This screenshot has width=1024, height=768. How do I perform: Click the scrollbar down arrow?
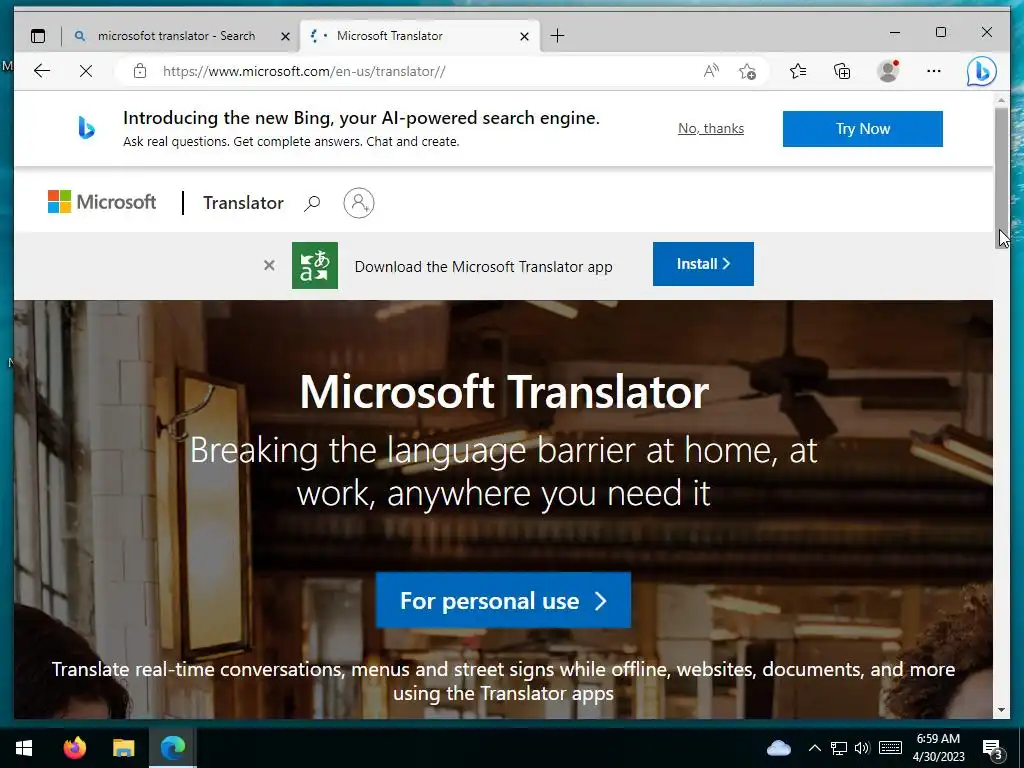tap(1001, 711)
